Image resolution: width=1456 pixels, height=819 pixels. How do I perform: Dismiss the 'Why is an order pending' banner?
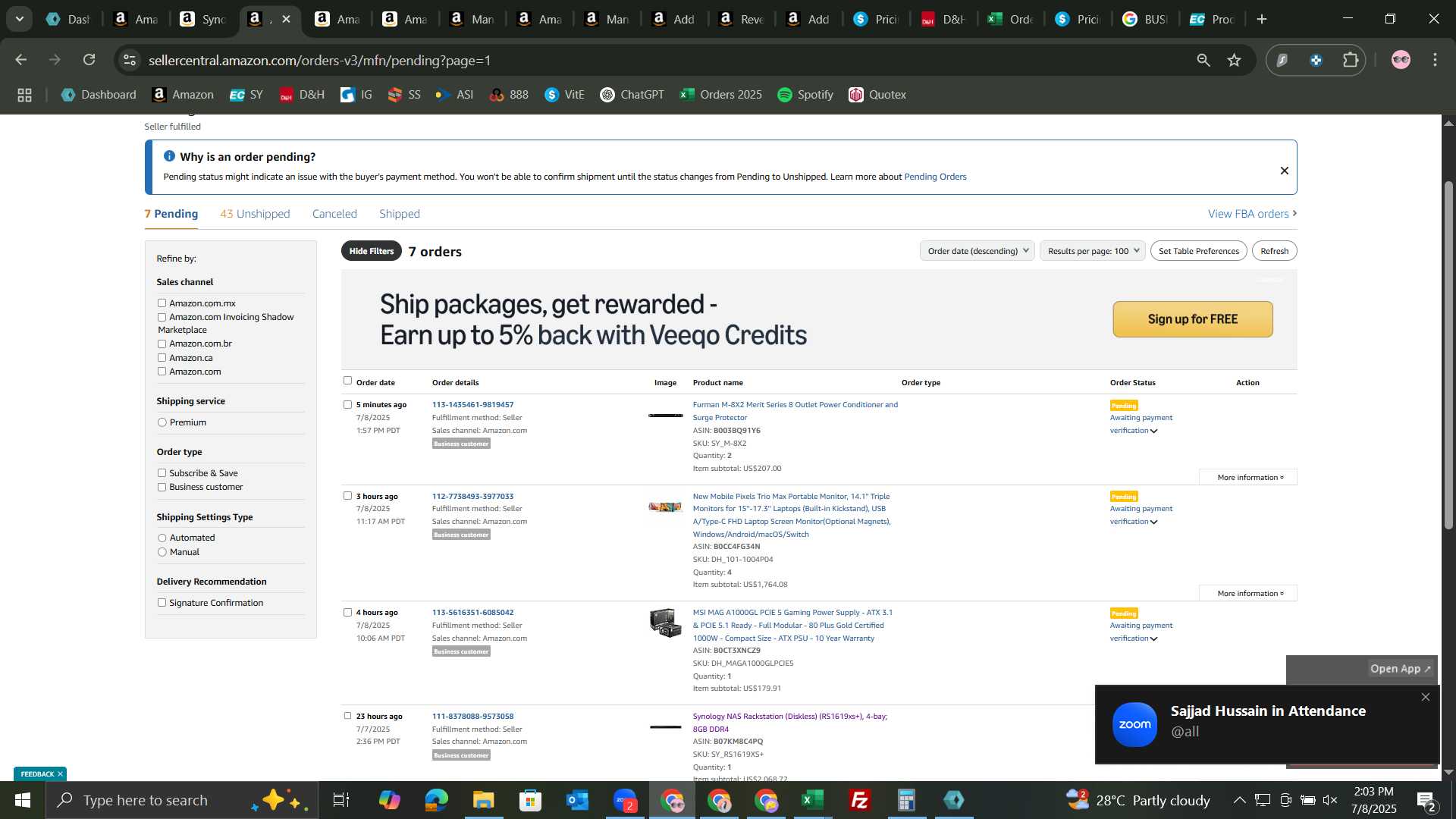(1285, 171)
